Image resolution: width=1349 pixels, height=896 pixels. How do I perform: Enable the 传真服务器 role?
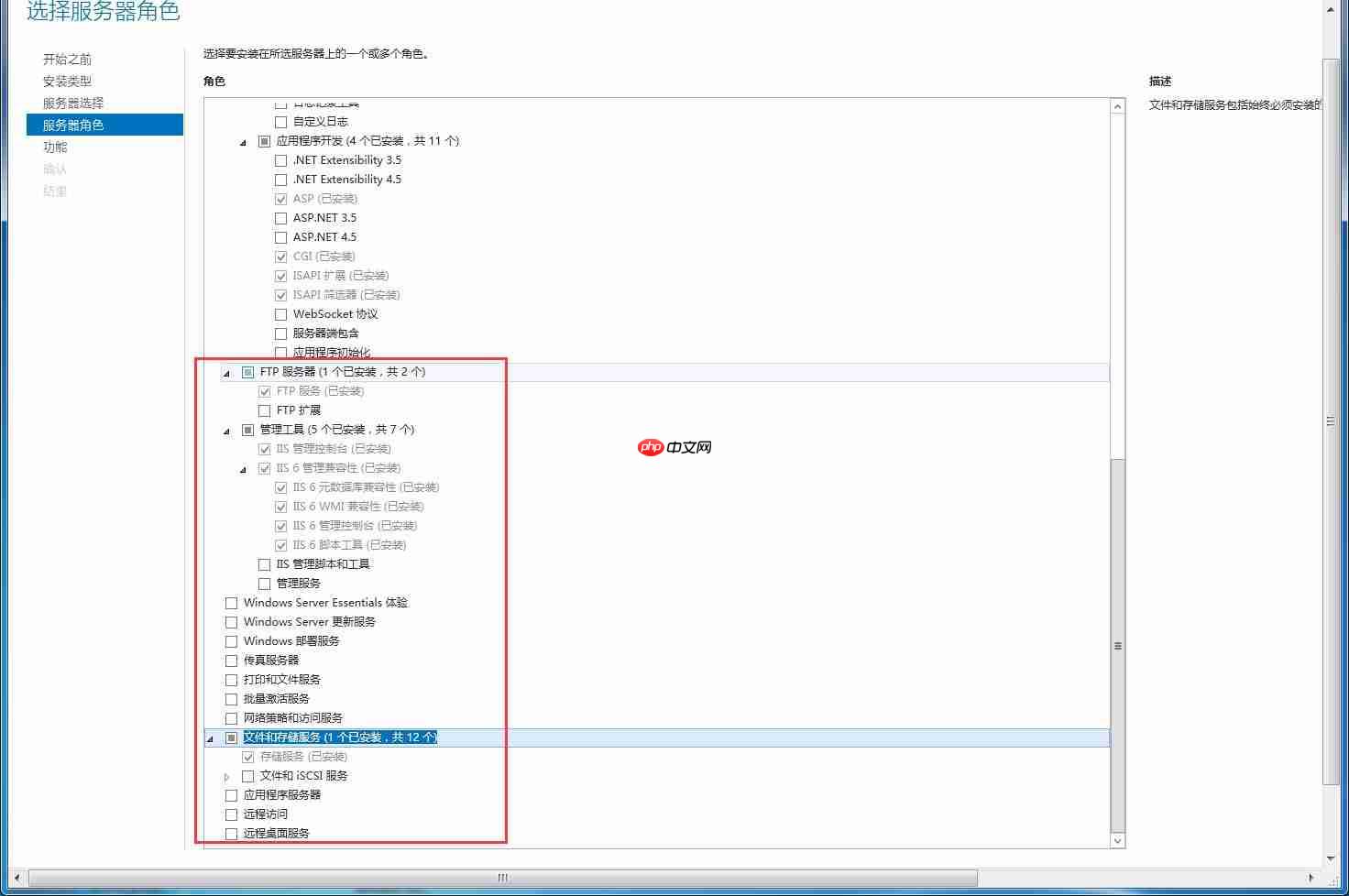coord(231,660)
